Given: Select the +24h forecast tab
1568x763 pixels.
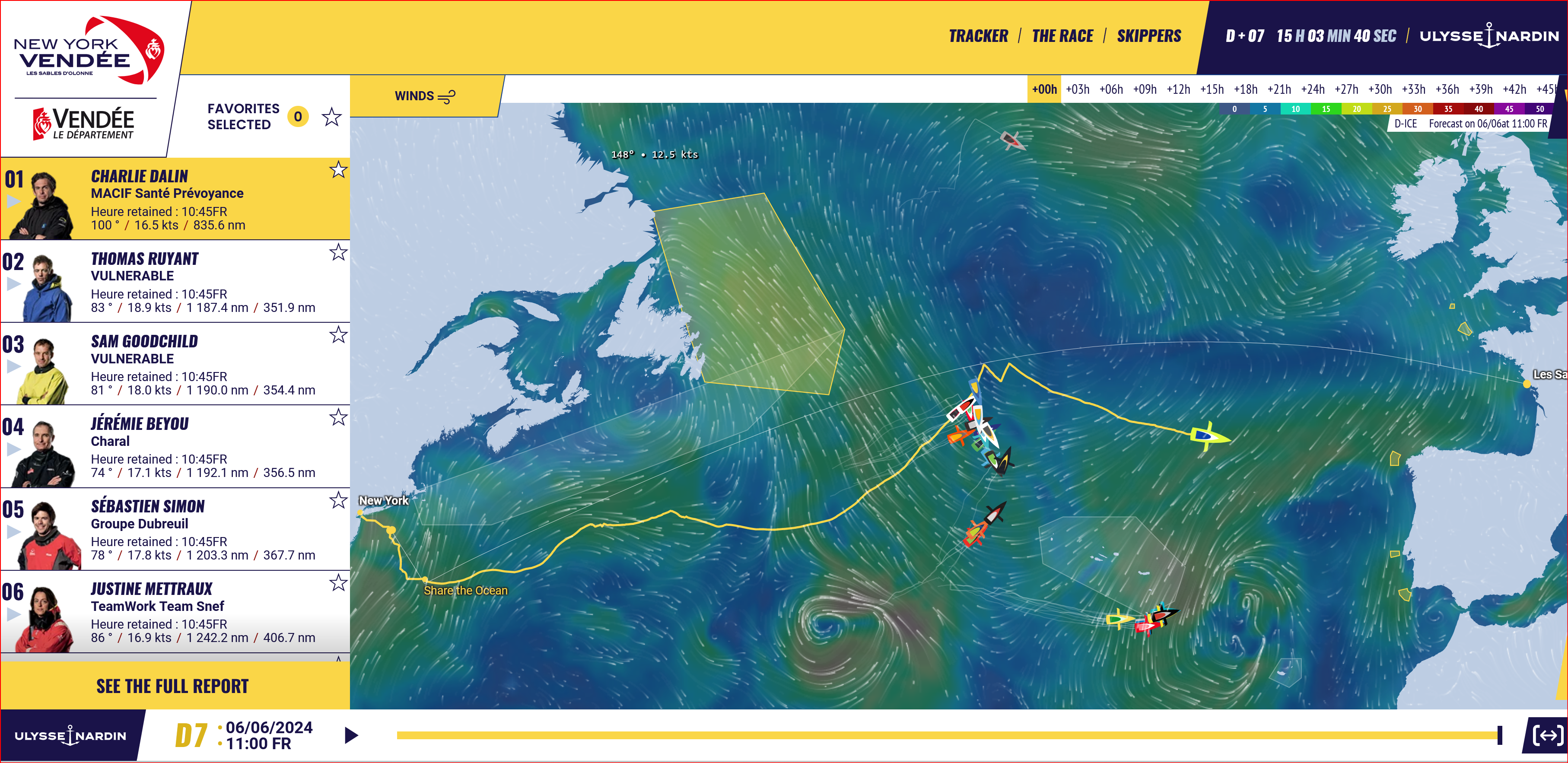Looking at the screenshot, I should (x=1313, y=89).
